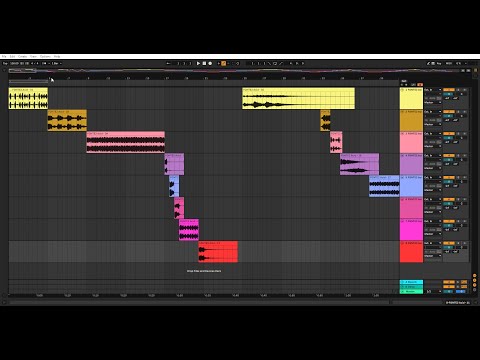Select the red audio clip on track 8
The width and height of the screenshot is (480, 360).
coord(218,252)
